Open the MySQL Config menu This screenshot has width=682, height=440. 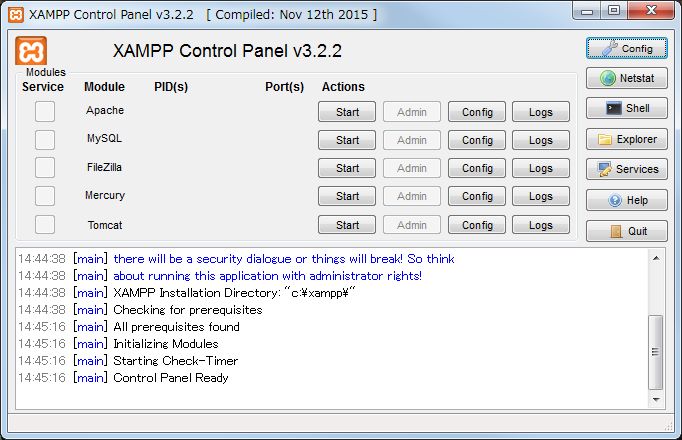477,140
